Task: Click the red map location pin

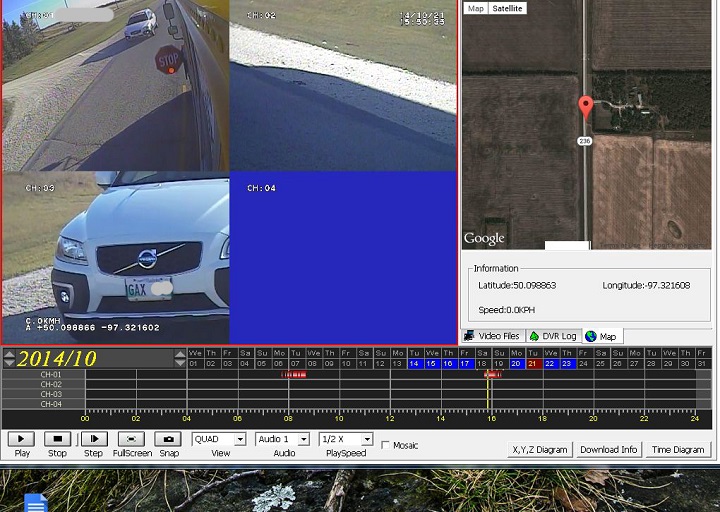Action: [x=586, y=107]
